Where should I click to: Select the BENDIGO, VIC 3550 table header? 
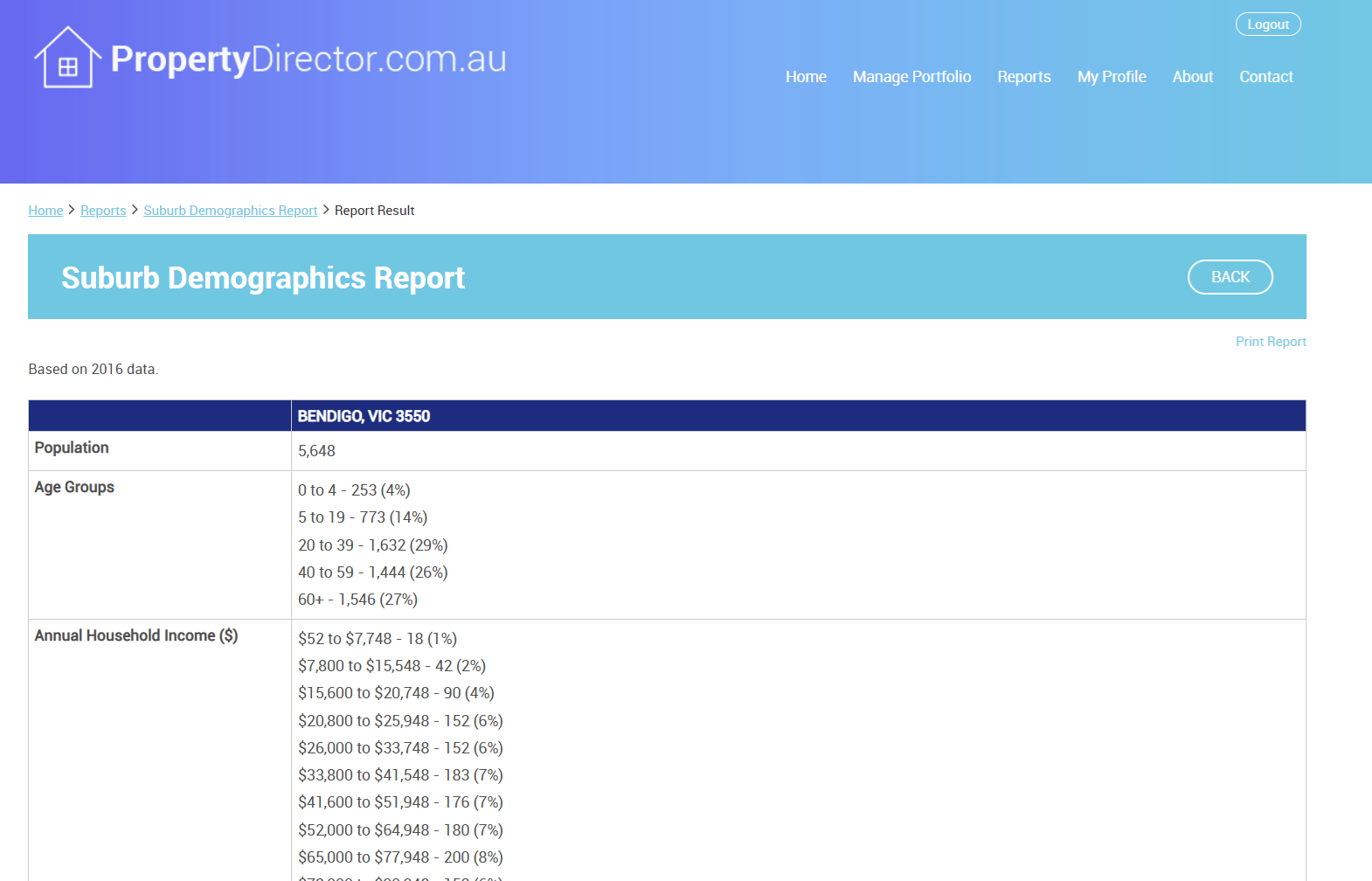click(364, 416)
